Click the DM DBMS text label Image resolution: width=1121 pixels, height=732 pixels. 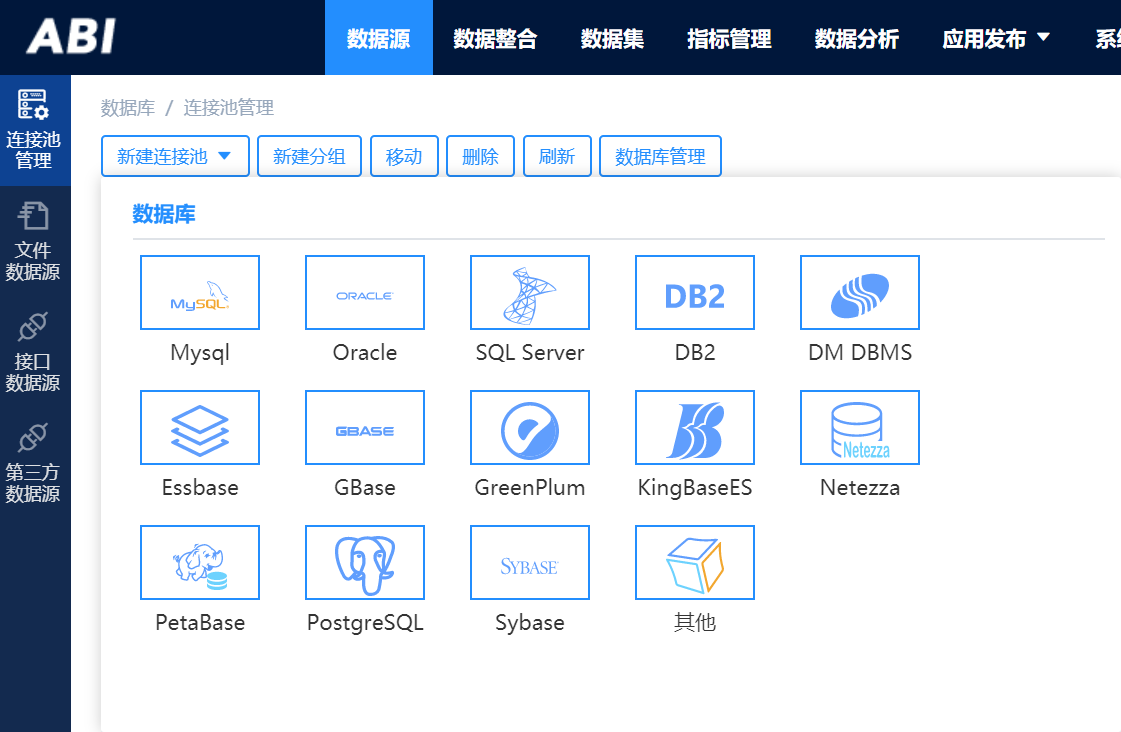pyautogui.click(x=860, y=352)
